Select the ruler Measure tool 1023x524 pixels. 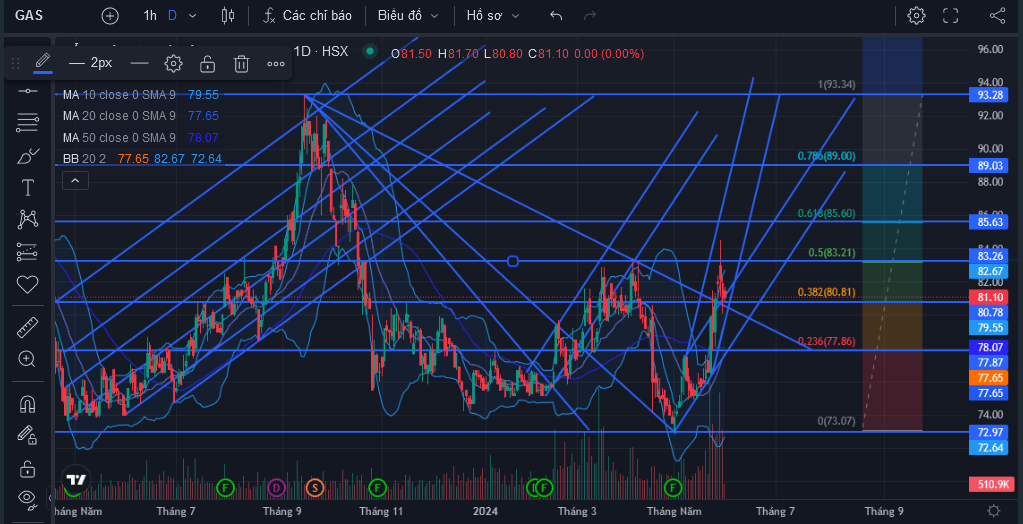[x=27, y=326]
